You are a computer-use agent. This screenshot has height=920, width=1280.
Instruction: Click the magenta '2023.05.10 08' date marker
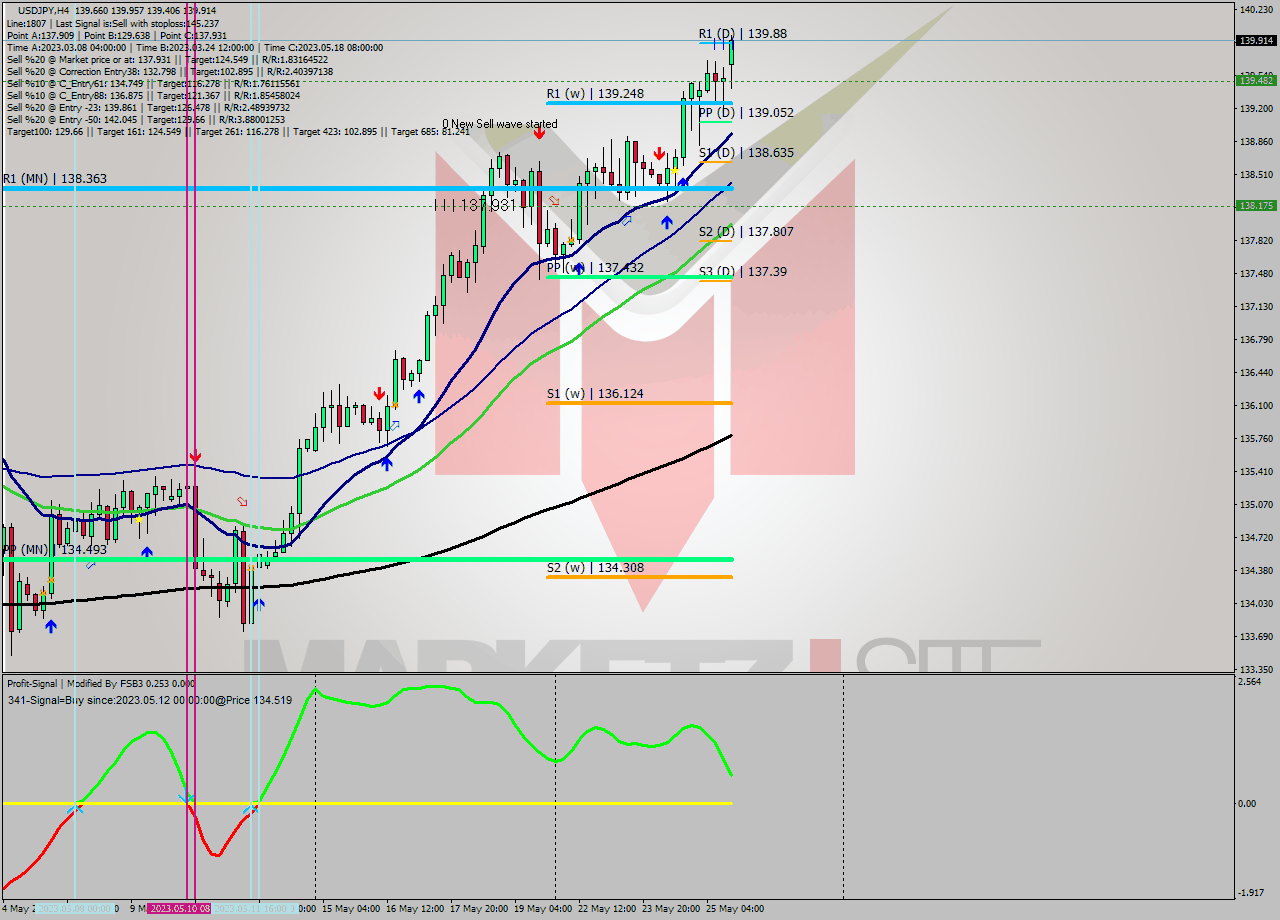click(180, 909)
